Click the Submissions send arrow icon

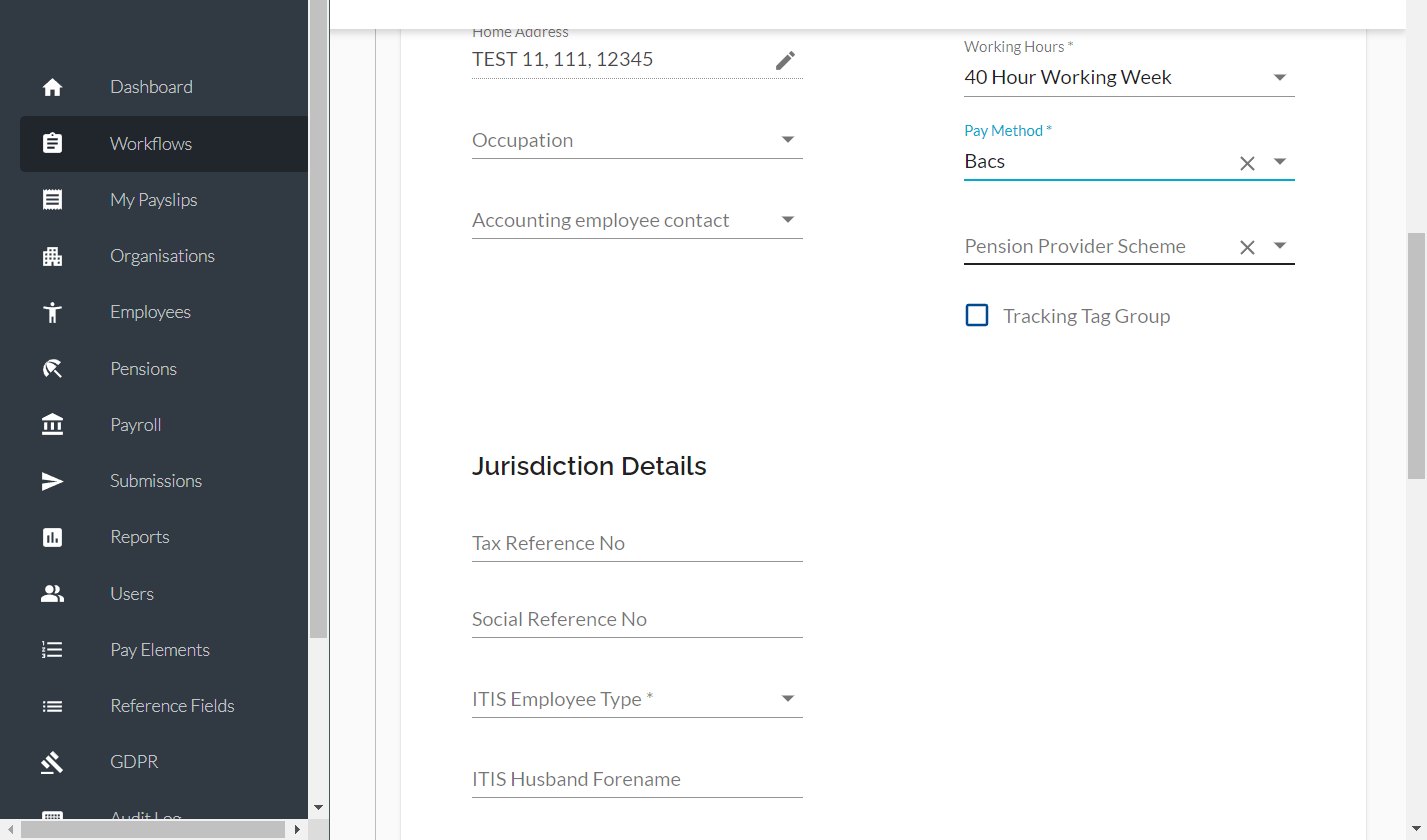(x=53, y=481)
